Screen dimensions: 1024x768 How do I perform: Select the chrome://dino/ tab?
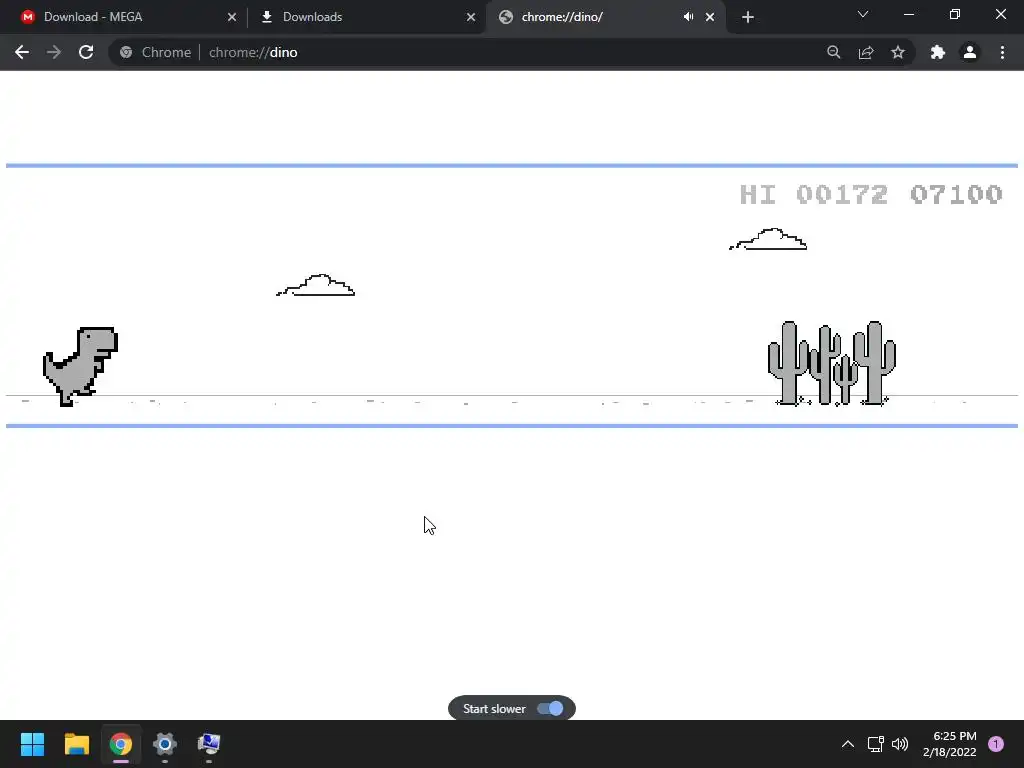click(605, 17)
